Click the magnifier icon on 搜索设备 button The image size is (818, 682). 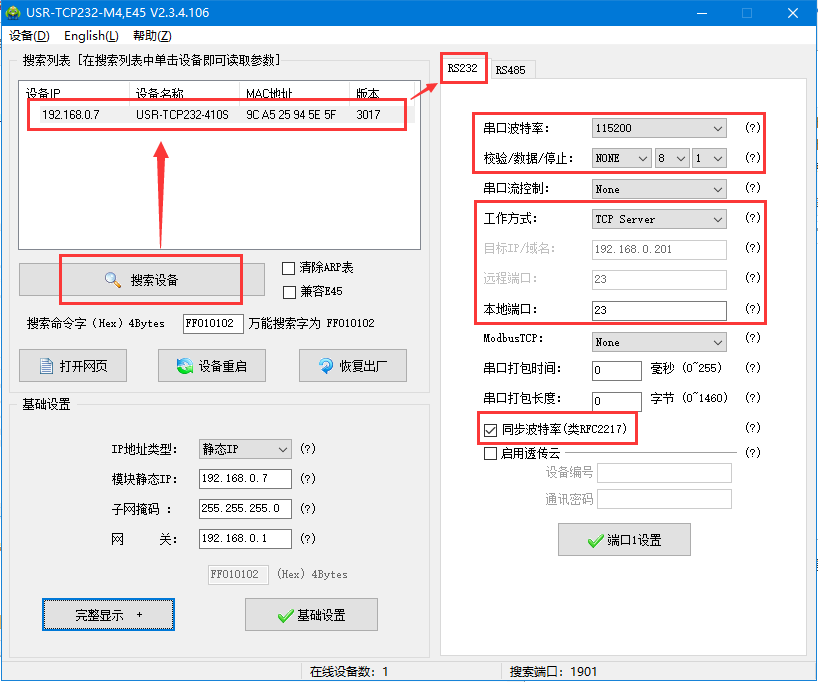113,280
